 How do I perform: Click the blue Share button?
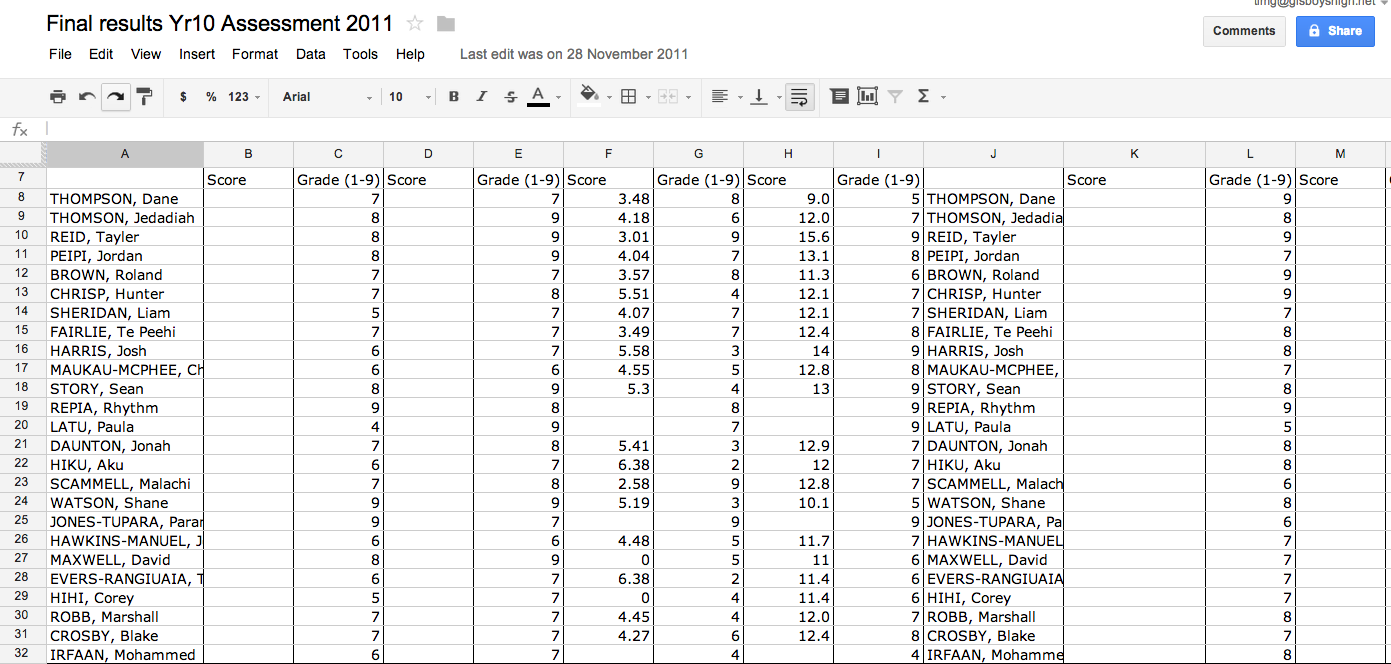click(x=1335, y=31)
